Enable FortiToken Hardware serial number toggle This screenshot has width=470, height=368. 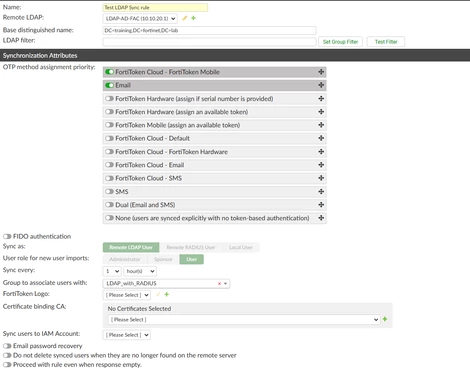point(109,98)
